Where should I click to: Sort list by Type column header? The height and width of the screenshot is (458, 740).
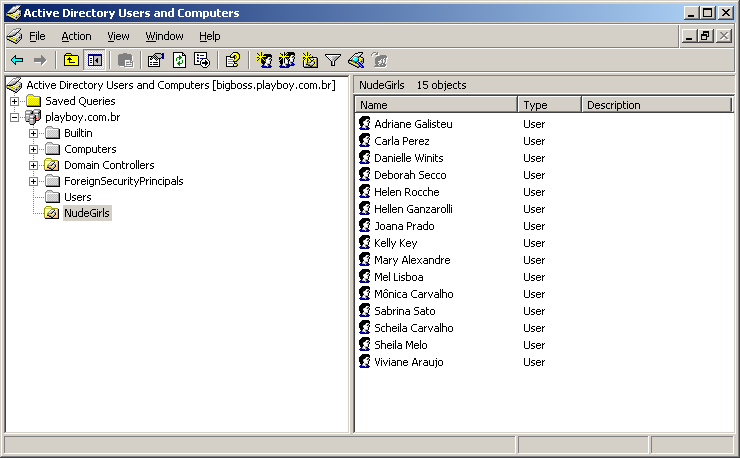(x=549, y=105)
